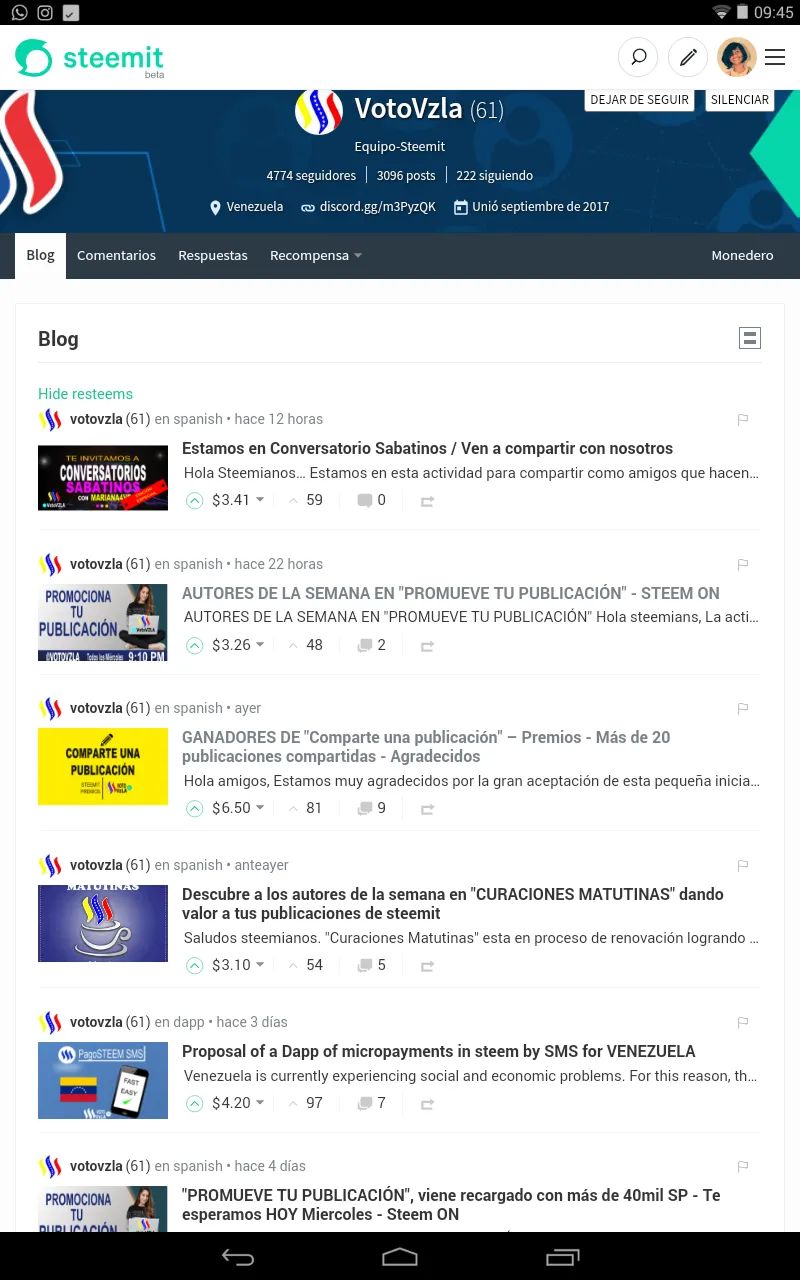The image size is (800, 1280).
Task: Flag the GANADORES post
Action: click(743, 708)
